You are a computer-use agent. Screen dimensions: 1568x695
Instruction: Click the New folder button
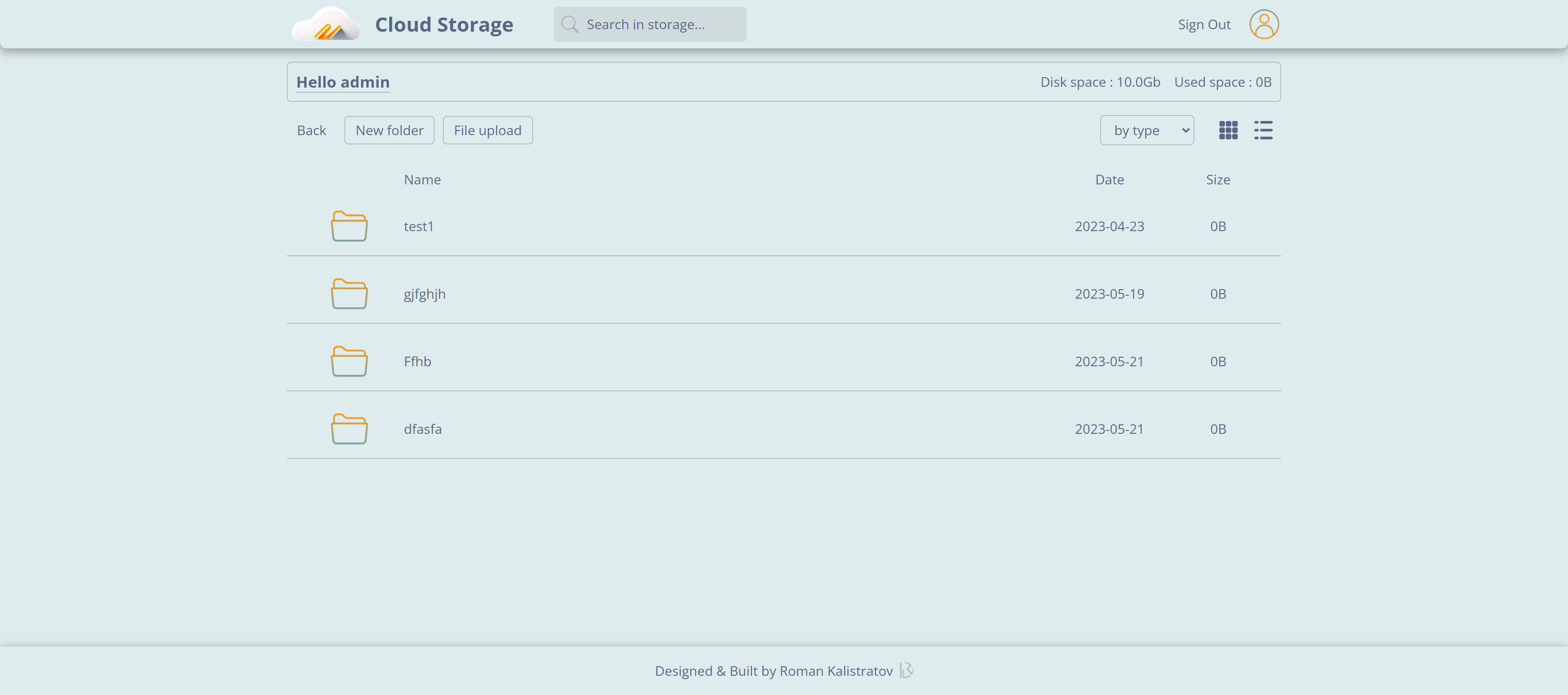389,130
